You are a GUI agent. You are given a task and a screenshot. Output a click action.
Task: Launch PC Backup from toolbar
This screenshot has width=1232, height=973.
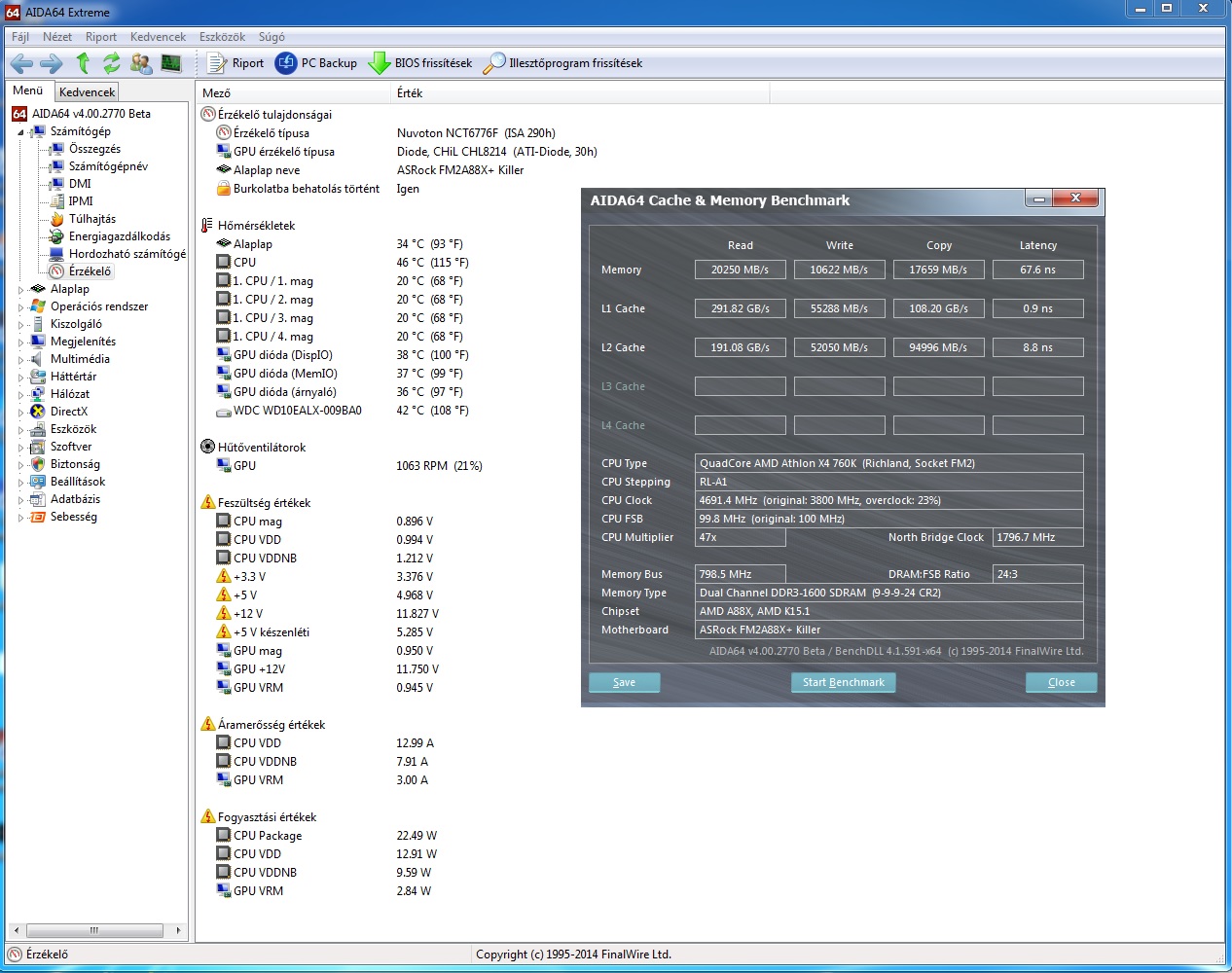pyautogui.click(x=286, y=63)
